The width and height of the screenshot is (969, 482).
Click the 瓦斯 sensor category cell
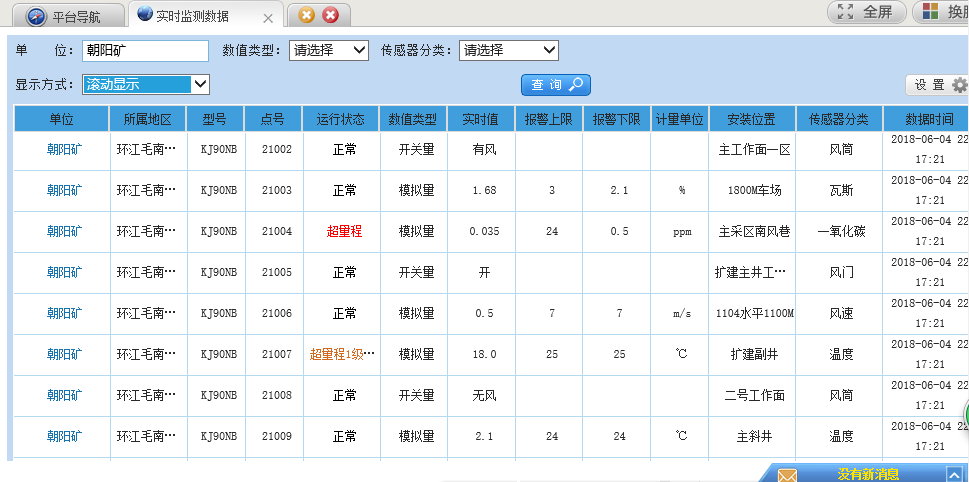point(841,190)
